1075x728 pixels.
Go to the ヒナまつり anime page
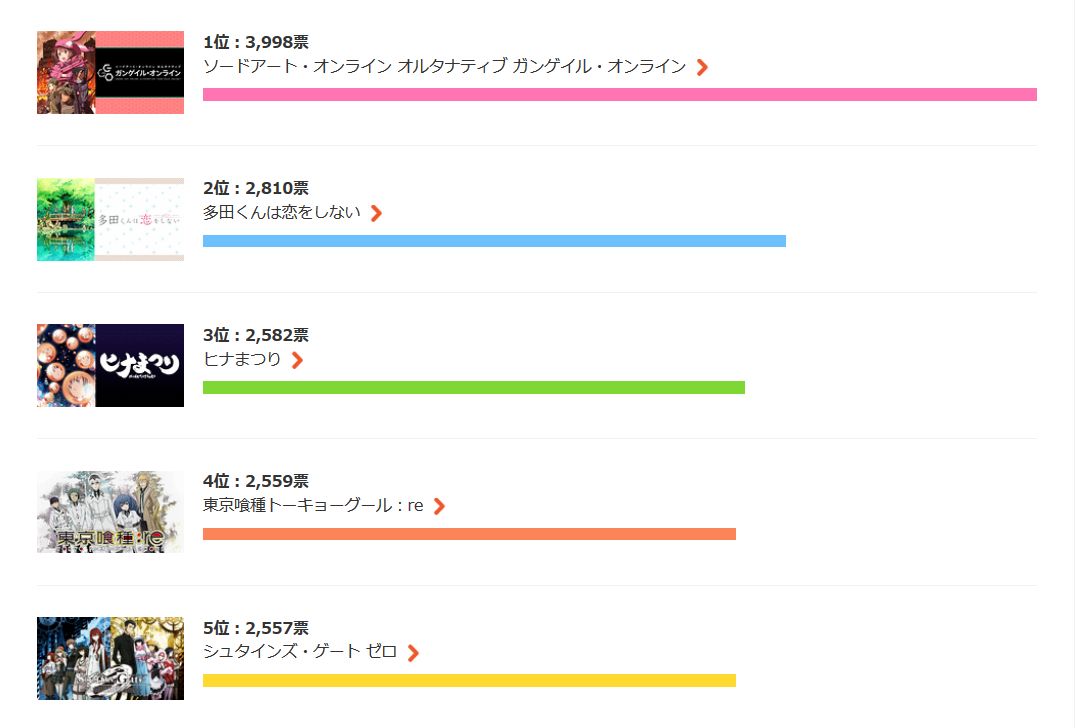(242, 360)
